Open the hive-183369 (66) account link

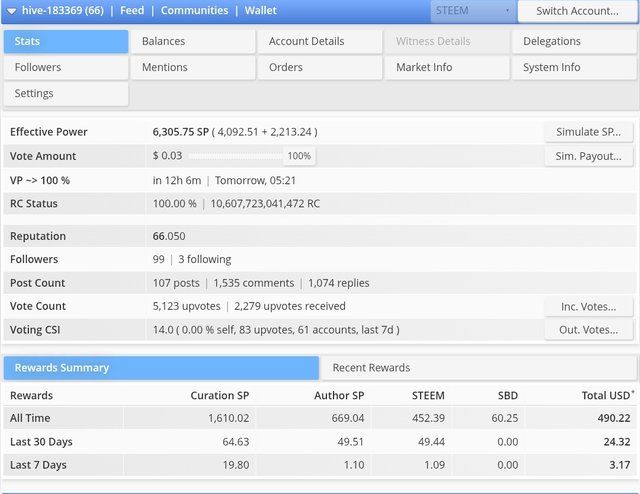point(63,10)
